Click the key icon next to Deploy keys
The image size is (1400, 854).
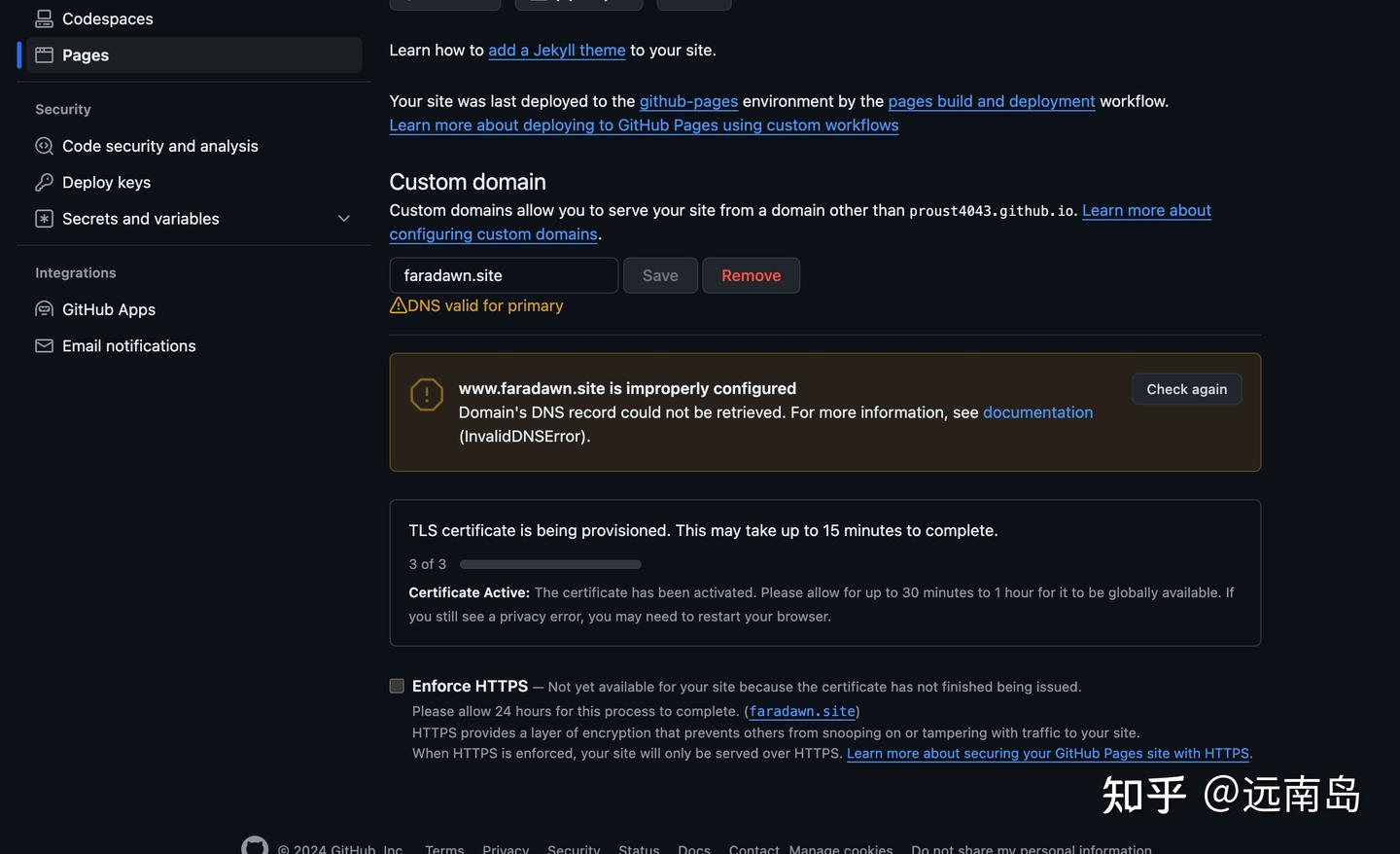(x=43, y=182)
